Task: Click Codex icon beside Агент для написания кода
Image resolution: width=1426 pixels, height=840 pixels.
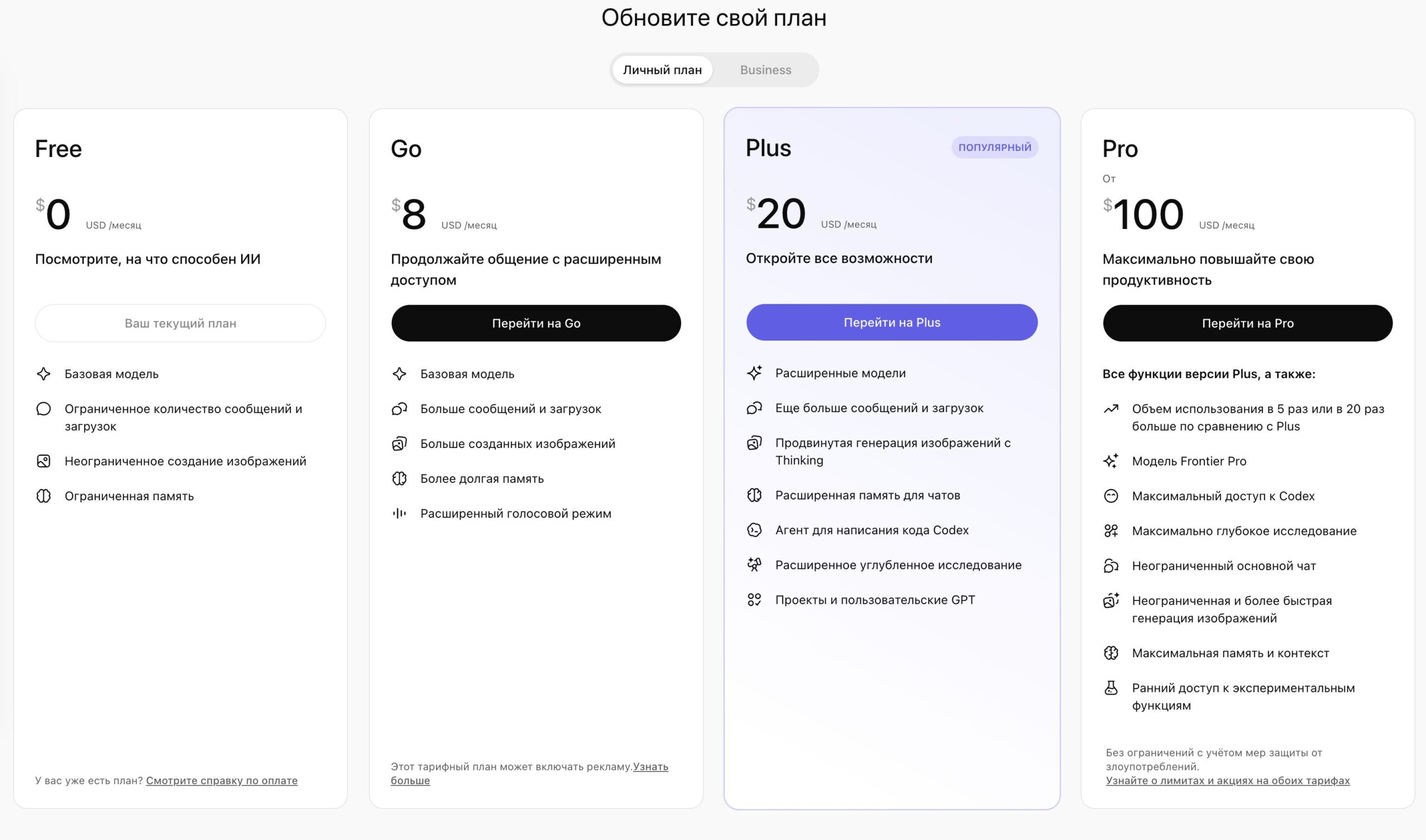Action: pos(754,530)
